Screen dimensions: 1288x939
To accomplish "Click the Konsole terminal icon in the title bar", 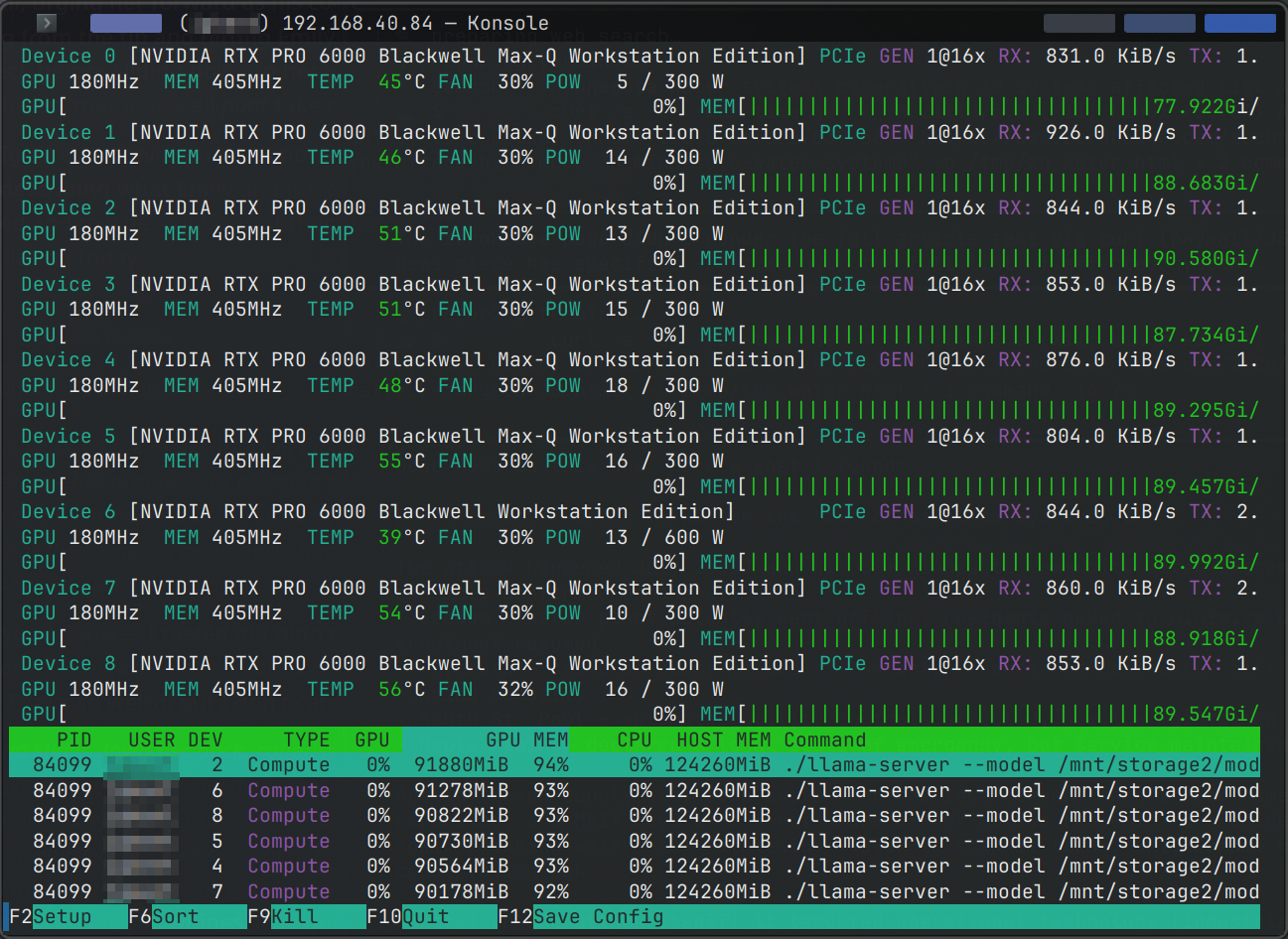I will tap(47, 23).
